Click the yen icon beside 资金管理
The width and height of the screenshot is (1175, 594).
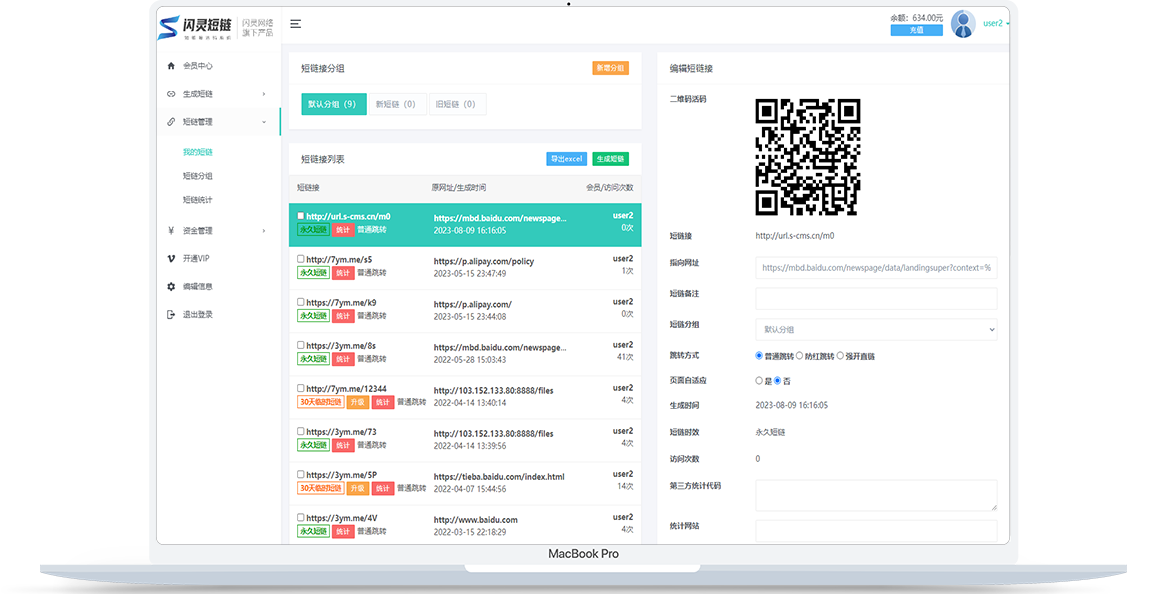171,231
